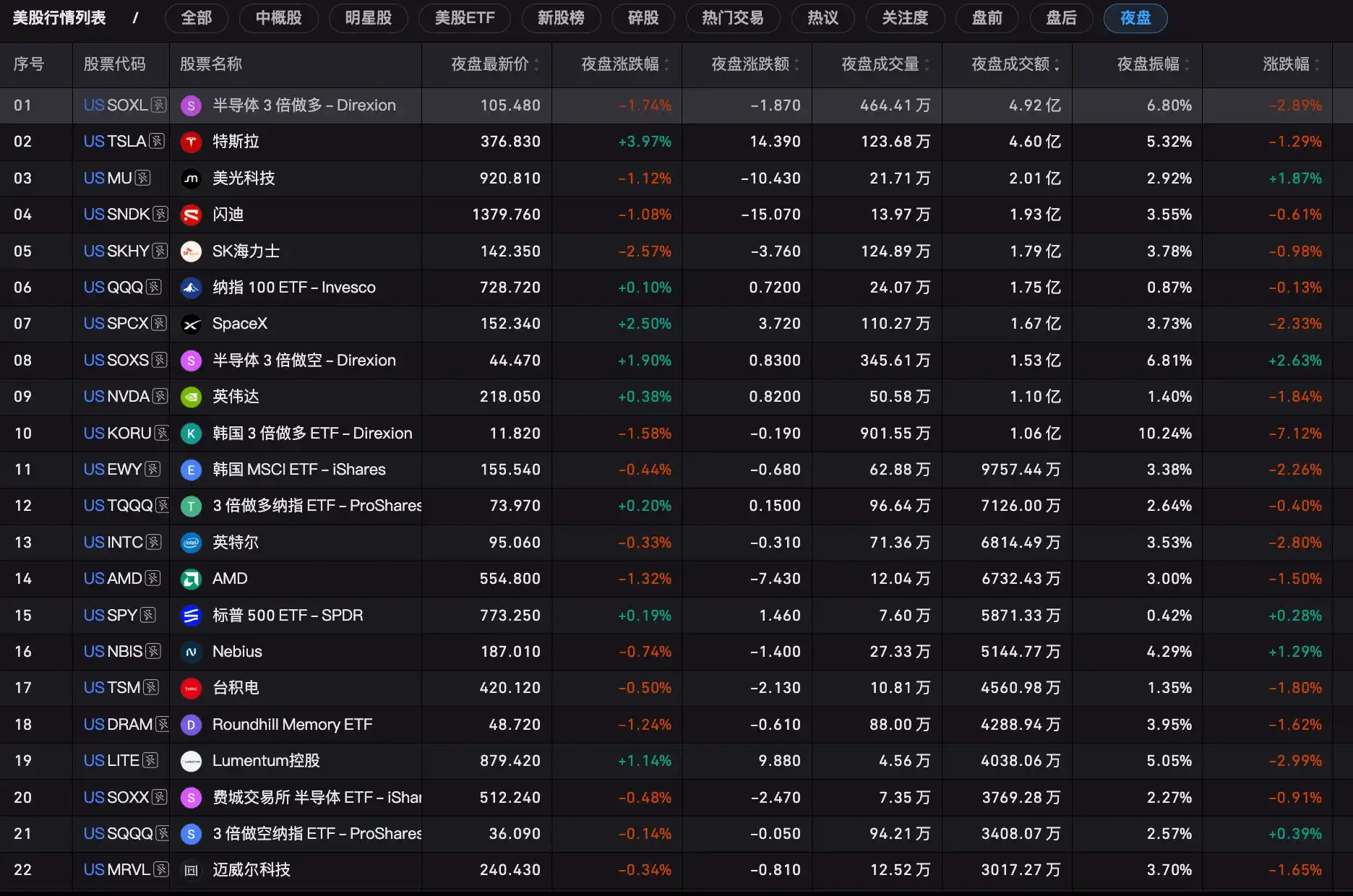The width and height of the screenshot is (1353, 896).
Task: Click the TSMC (台积电) logo icon
Action: 191,688
